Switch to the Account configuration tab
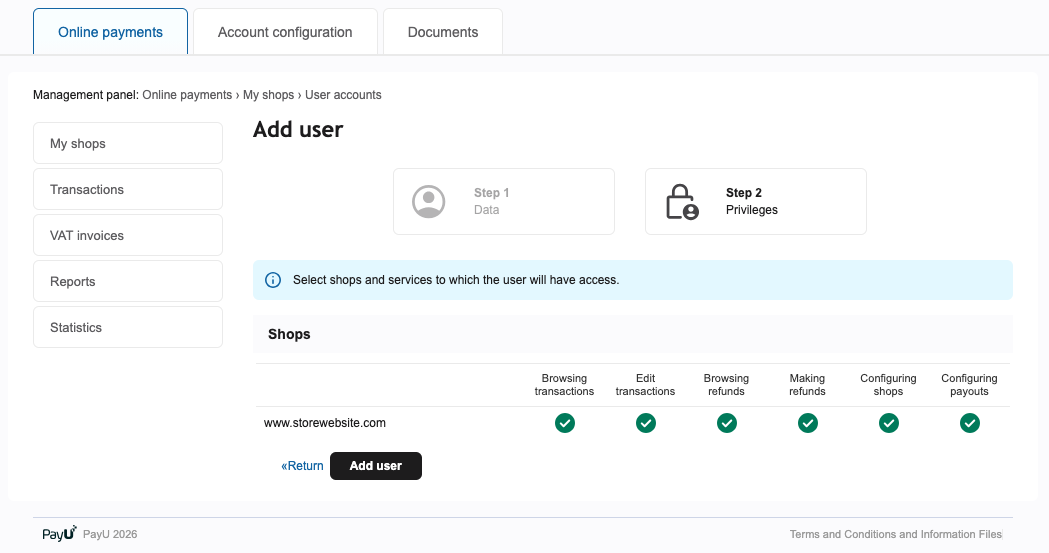 (x=285, y=32)
